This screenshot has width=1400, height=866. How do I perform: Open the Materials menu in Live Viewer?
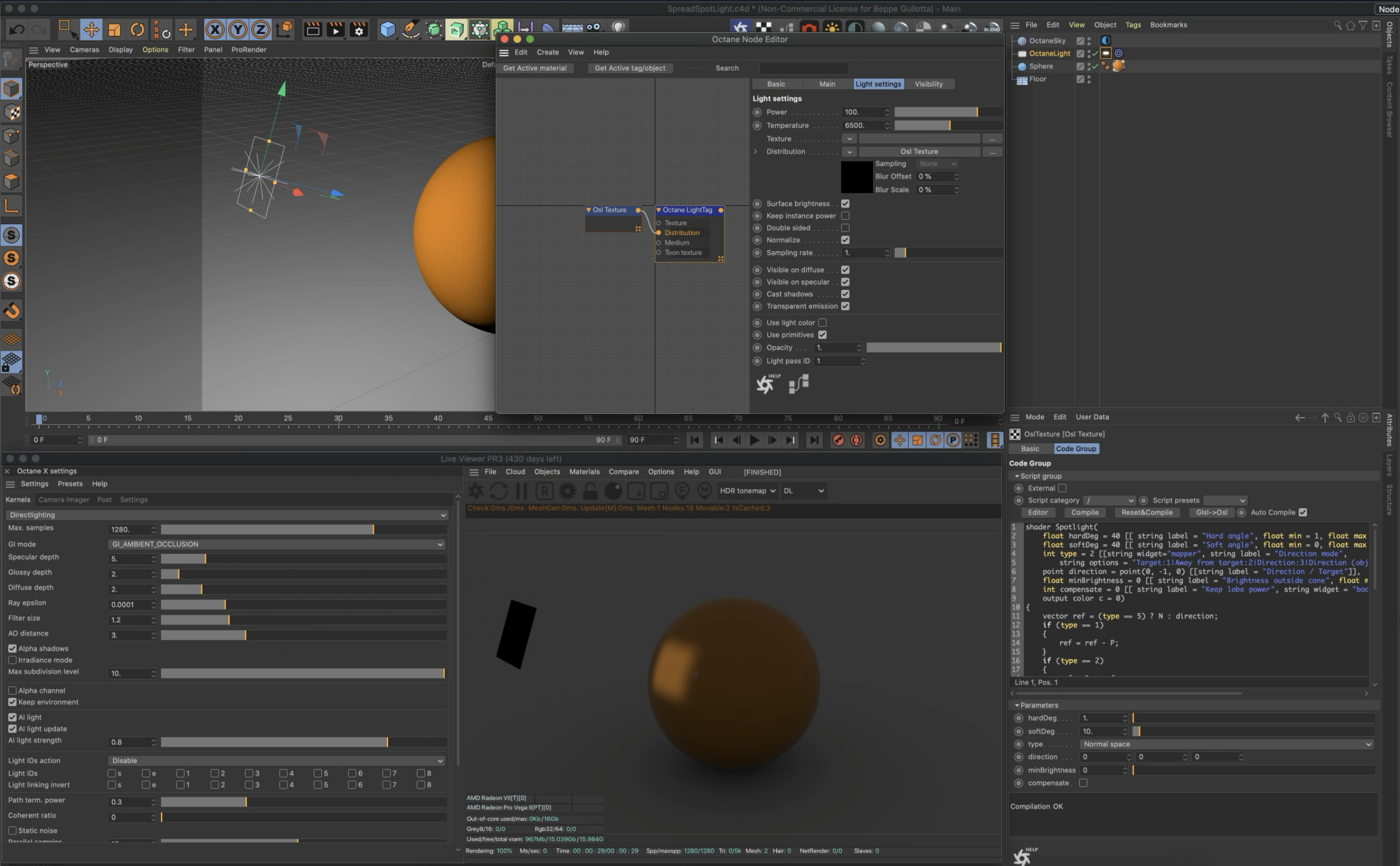pos(584,472)
